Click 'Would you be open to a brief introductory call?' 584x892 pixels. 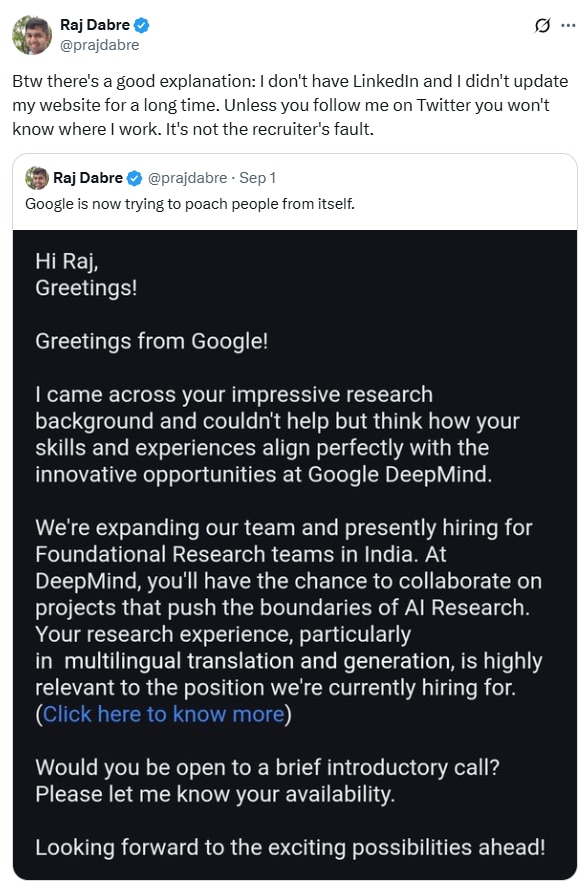click(267, 767)
